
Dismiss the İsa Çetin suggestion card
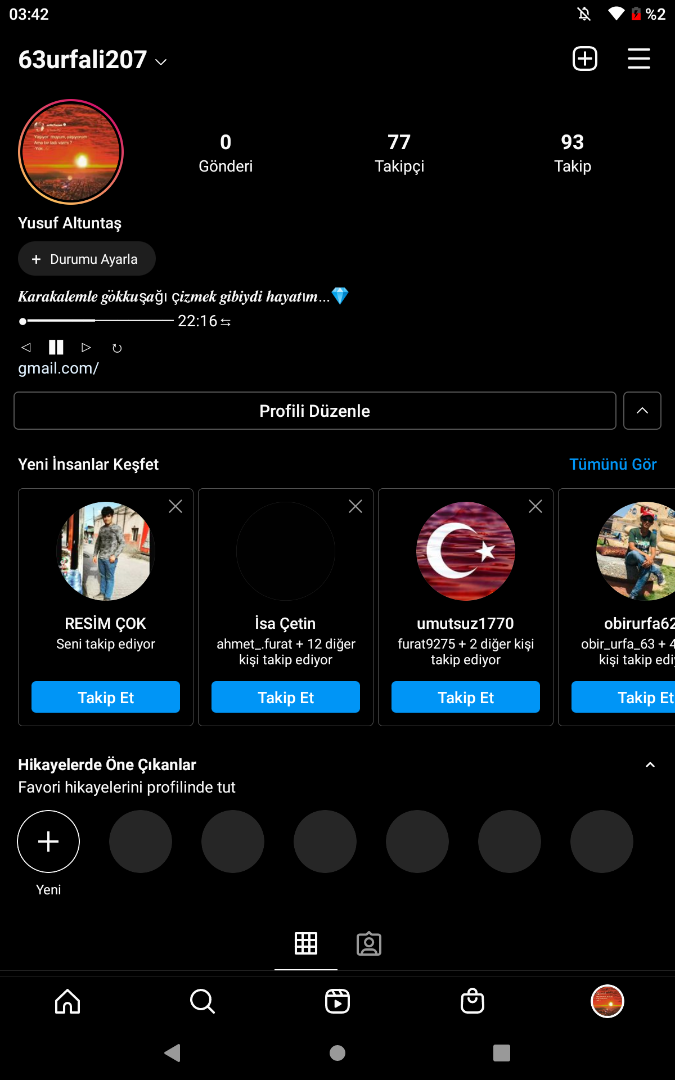point(355,507)
